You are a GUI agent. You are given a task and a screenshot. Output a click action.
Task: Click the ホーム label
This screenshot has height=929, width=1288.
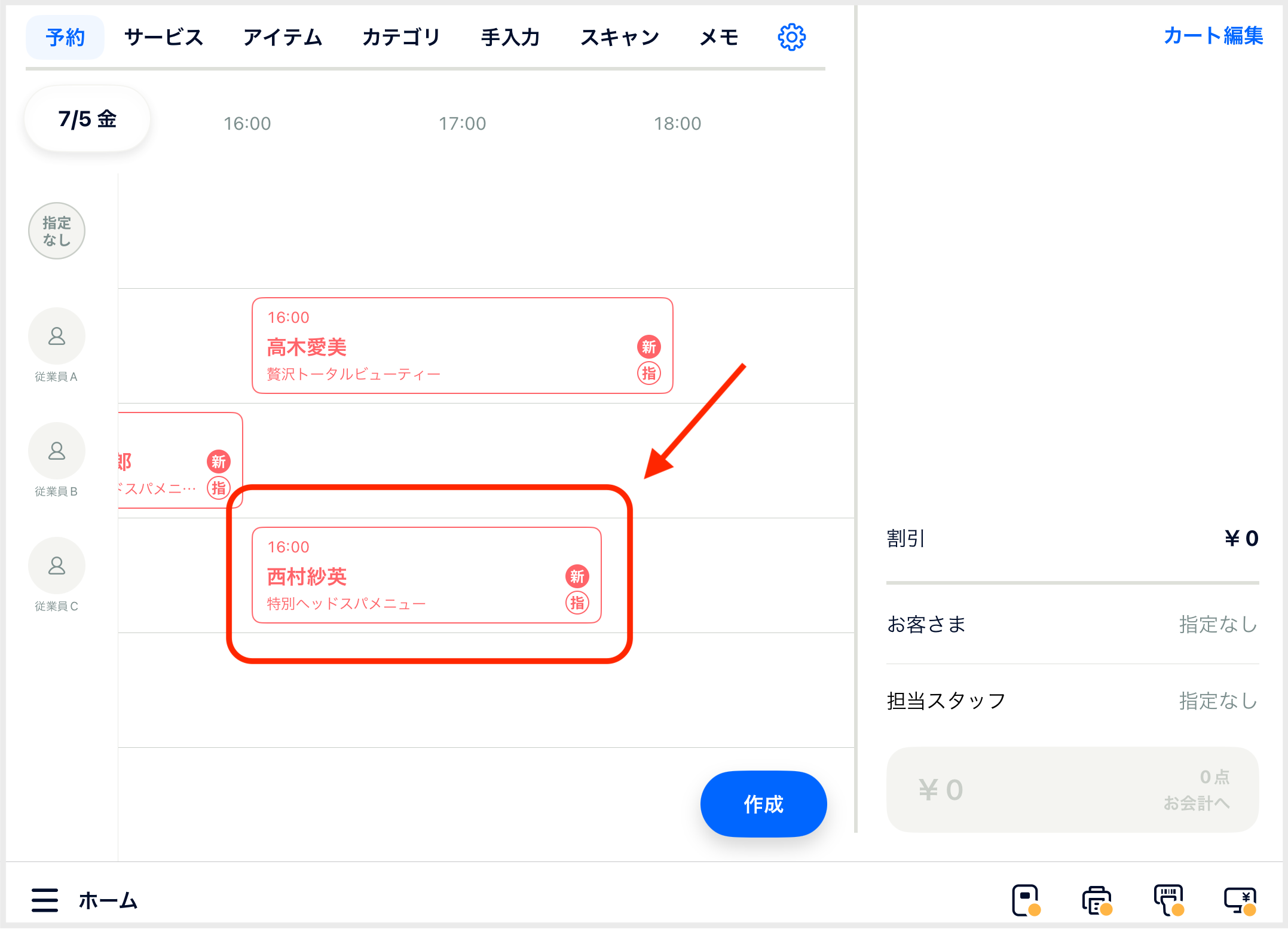click(108, 900)
